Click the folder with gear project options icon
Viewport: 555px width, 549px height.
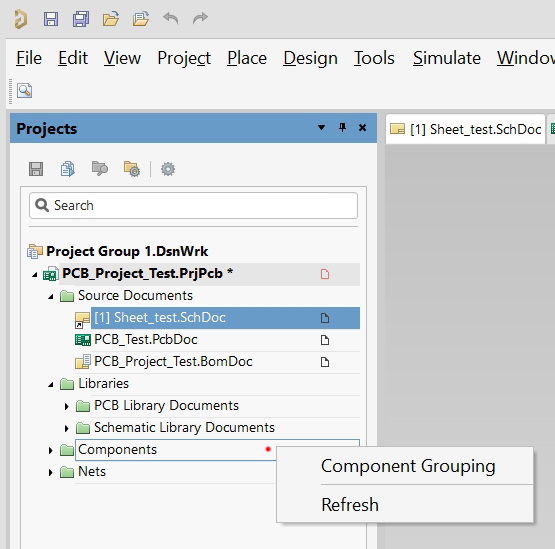pyautogui.click(x=132, y=169)
